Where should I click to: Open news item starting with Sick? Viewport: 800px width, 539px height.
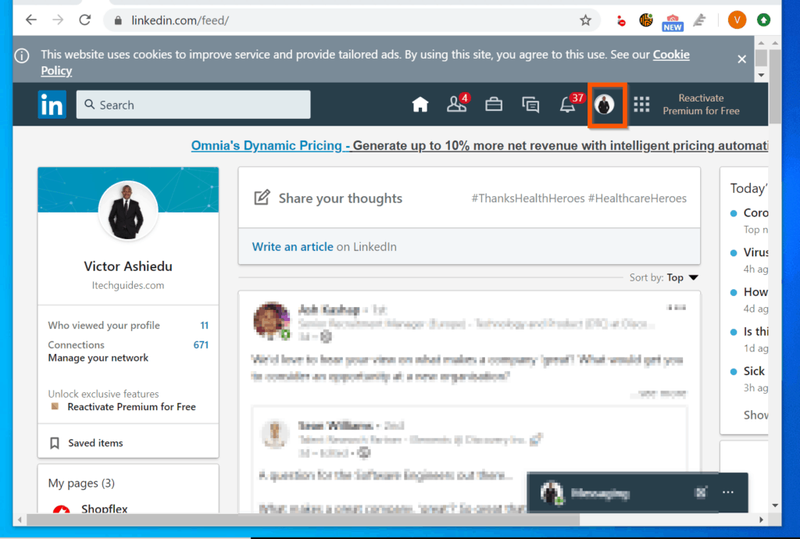754,371
